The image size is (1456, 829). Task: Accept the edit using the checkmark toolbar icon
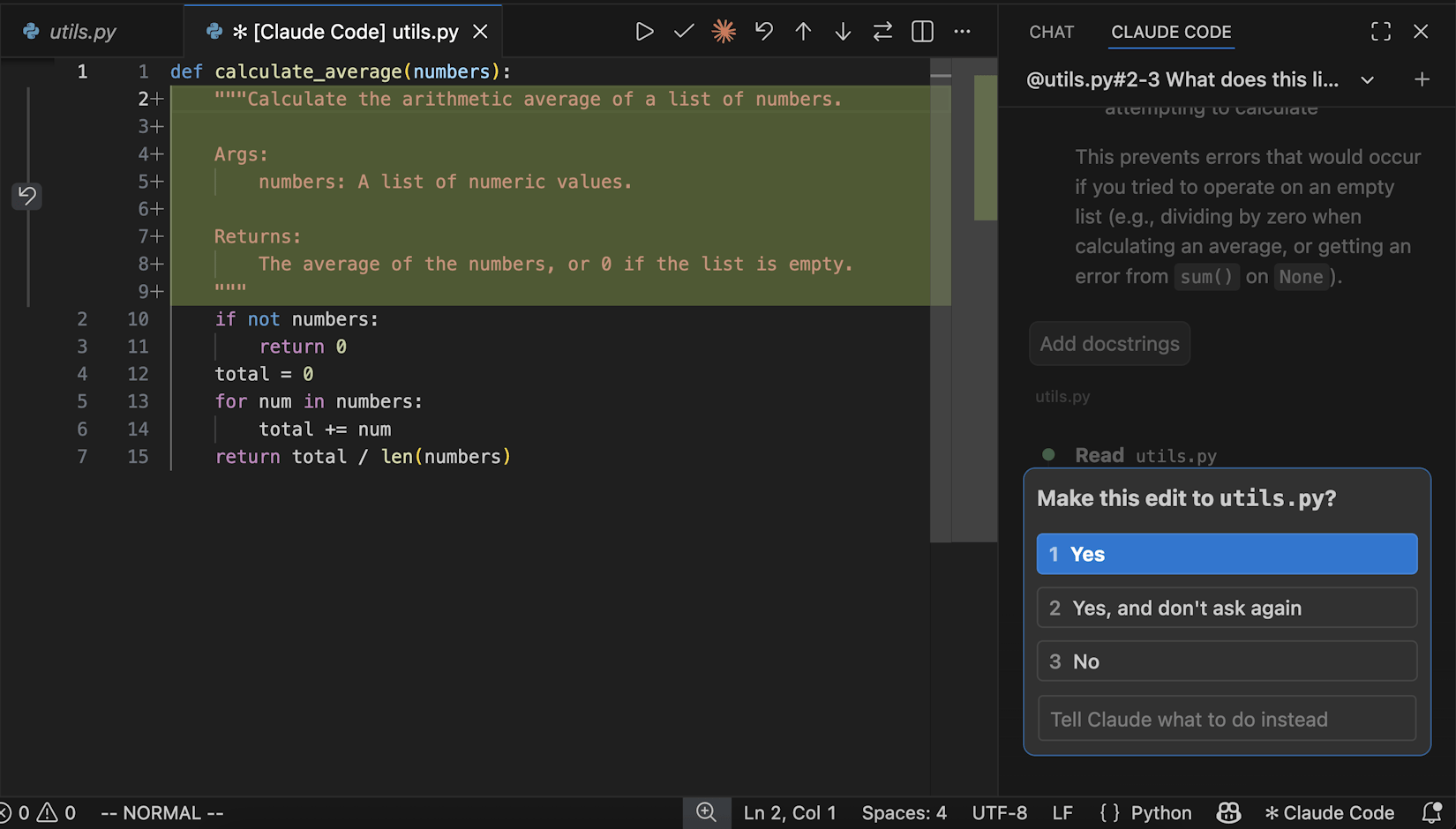pyautogui.click(x=684, y=31)
